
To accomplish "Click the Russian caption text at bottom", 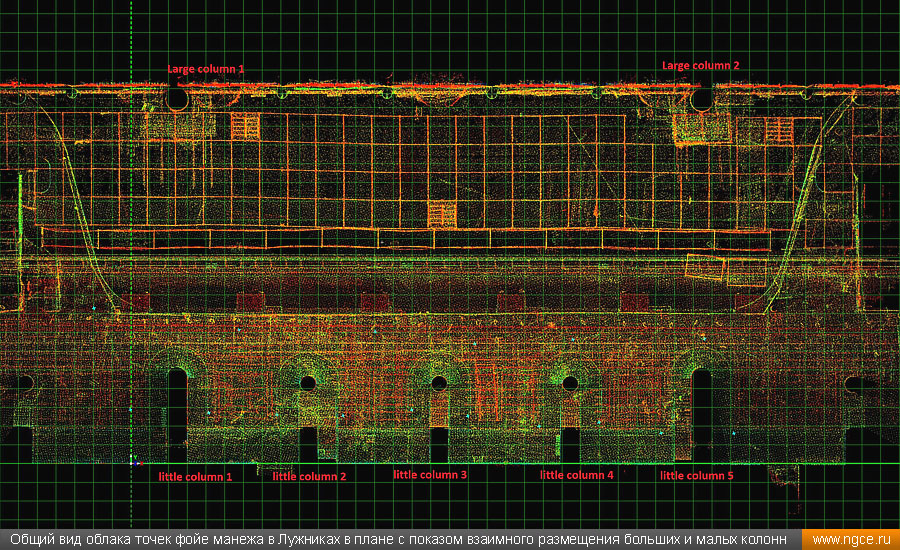I will tap(398, 540).
